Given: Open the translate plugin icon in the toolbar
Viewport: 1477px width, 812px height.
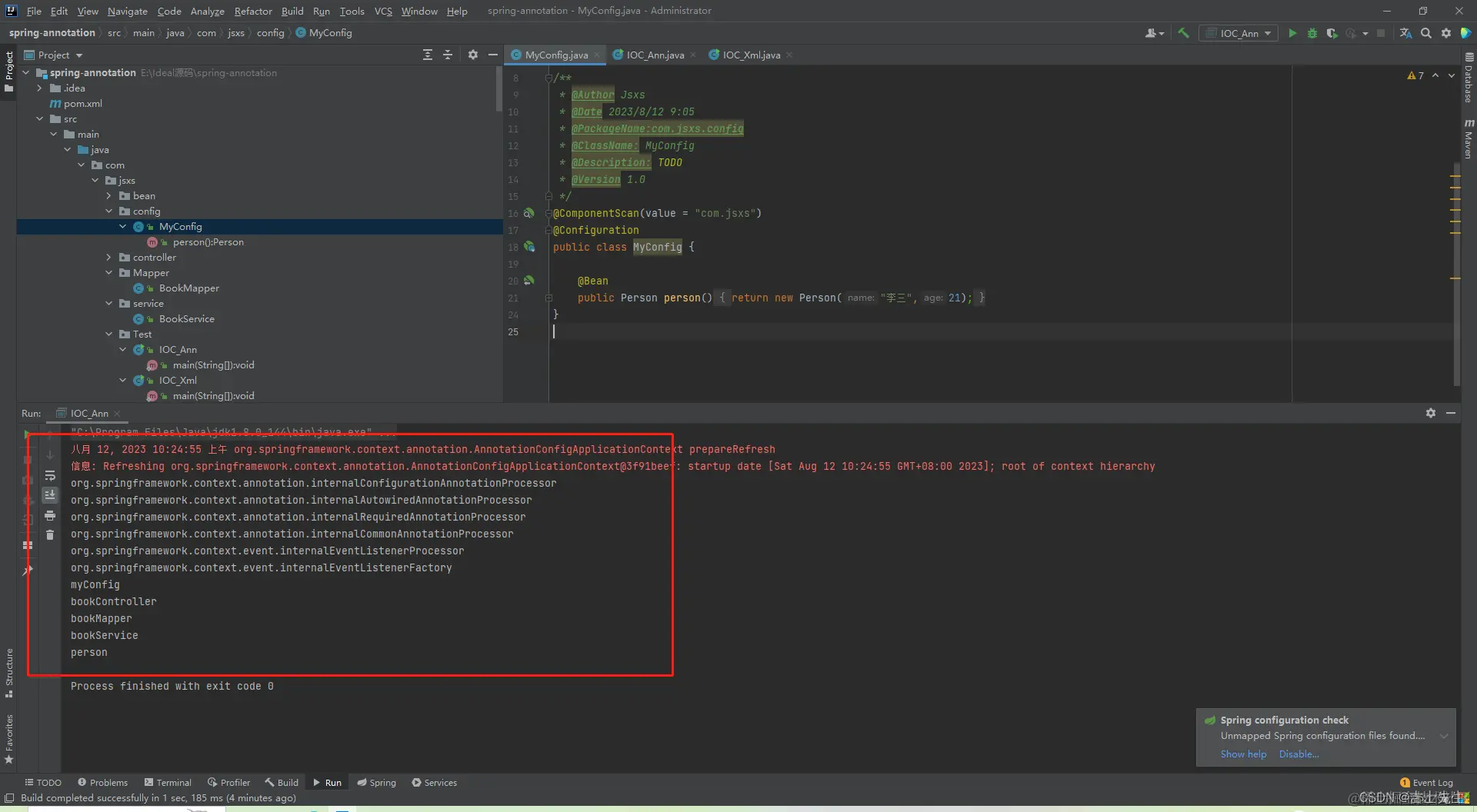Looking at the screenshot, I should (1405, 33).
